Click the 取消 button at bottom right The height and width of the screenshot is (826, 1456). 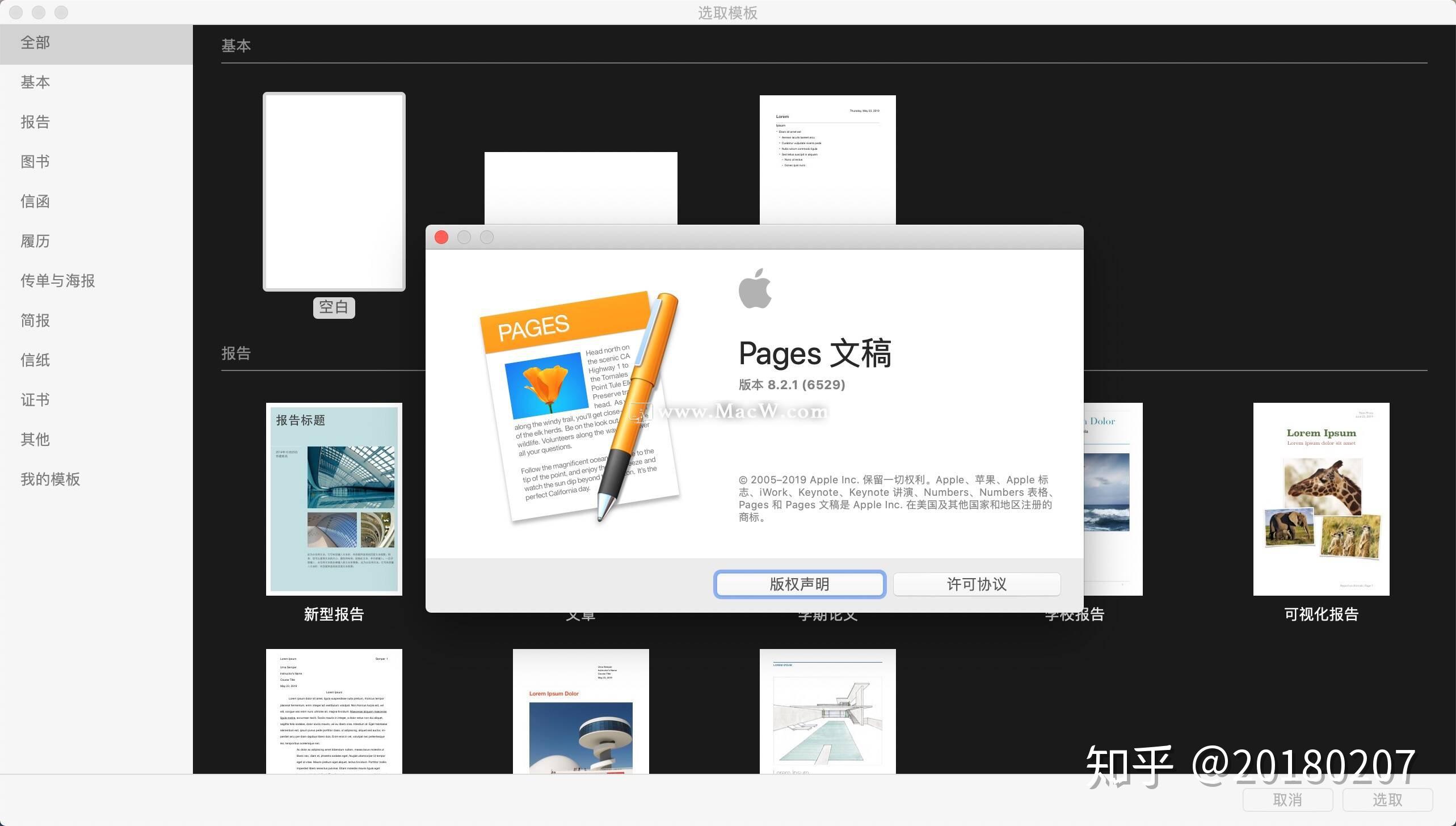[x=1288, y=799]
